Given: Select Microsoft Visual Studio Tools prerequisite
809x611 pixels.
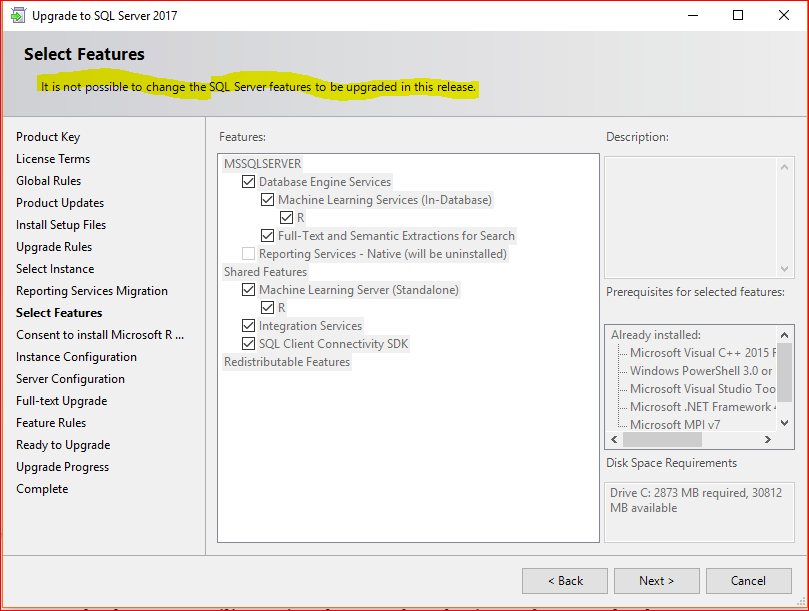Looking at the screenshot, I should [x=702, y=389].
